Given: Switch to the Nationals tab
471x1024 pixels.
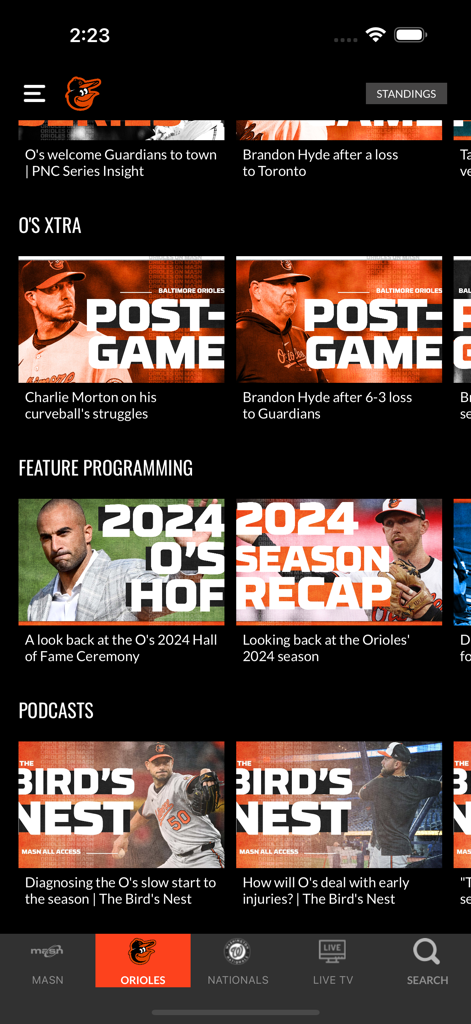Looking at the screenshot, I should pyautogui.click(x=238, y=961).
